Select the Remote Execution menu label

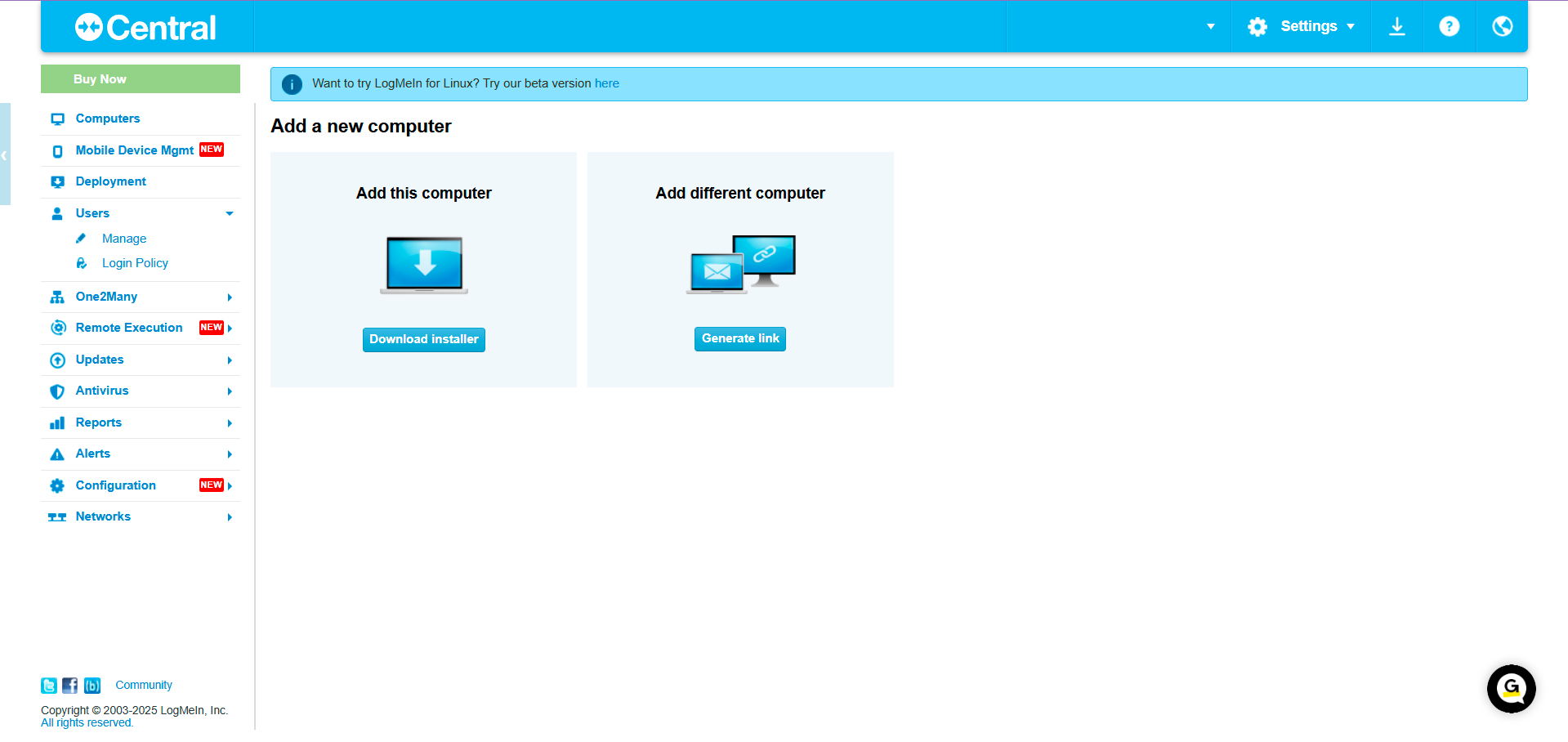point(129,328)
